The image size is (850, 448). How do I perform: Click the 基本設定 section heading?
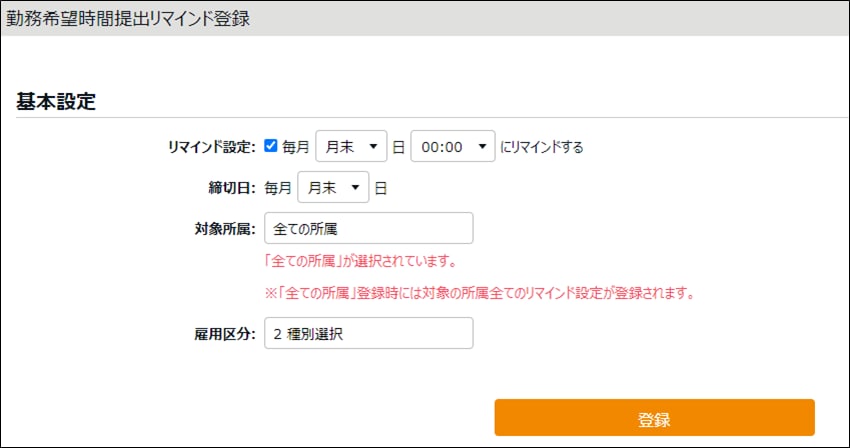pos(56,102)
